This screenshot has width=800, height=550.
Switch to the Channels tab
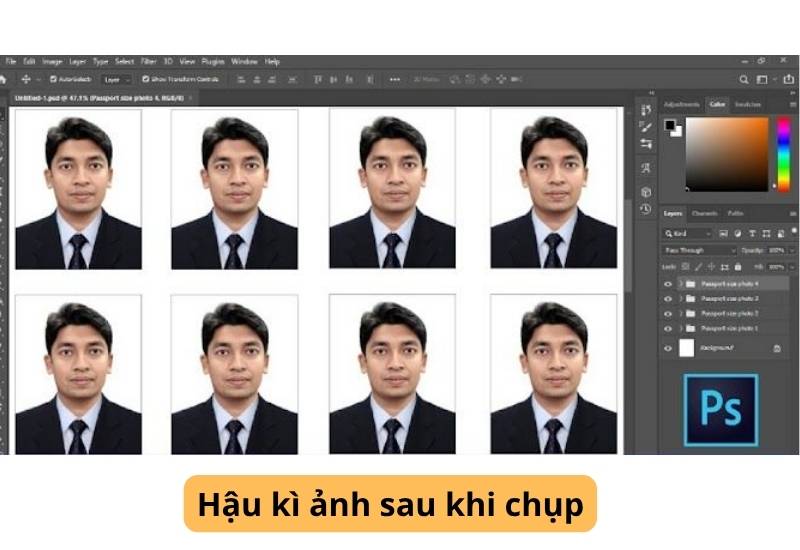[x=704, y=213]
